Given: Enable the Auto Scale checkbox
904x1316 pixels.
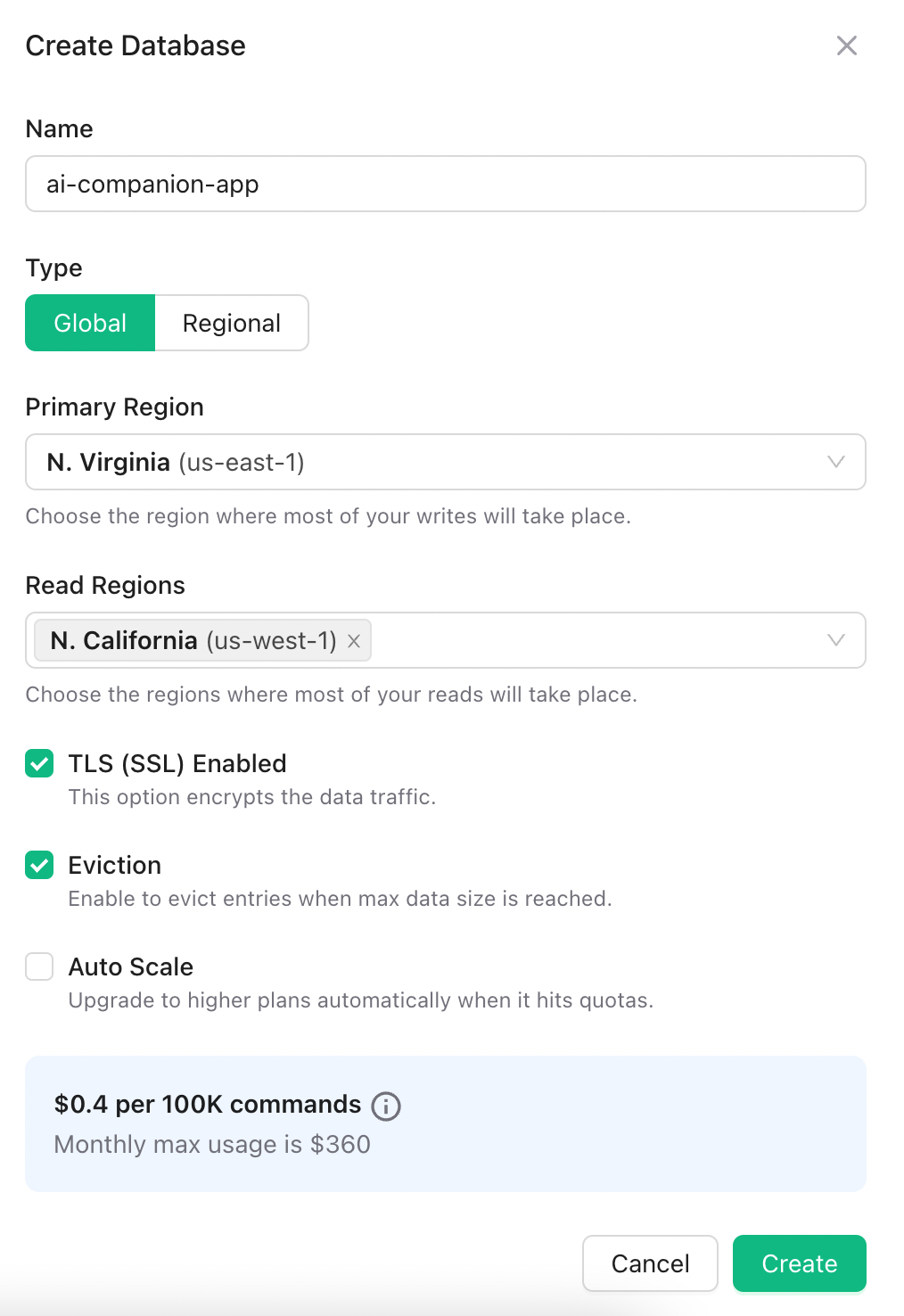Looking at the screenshot, I should tap(39, 966).
